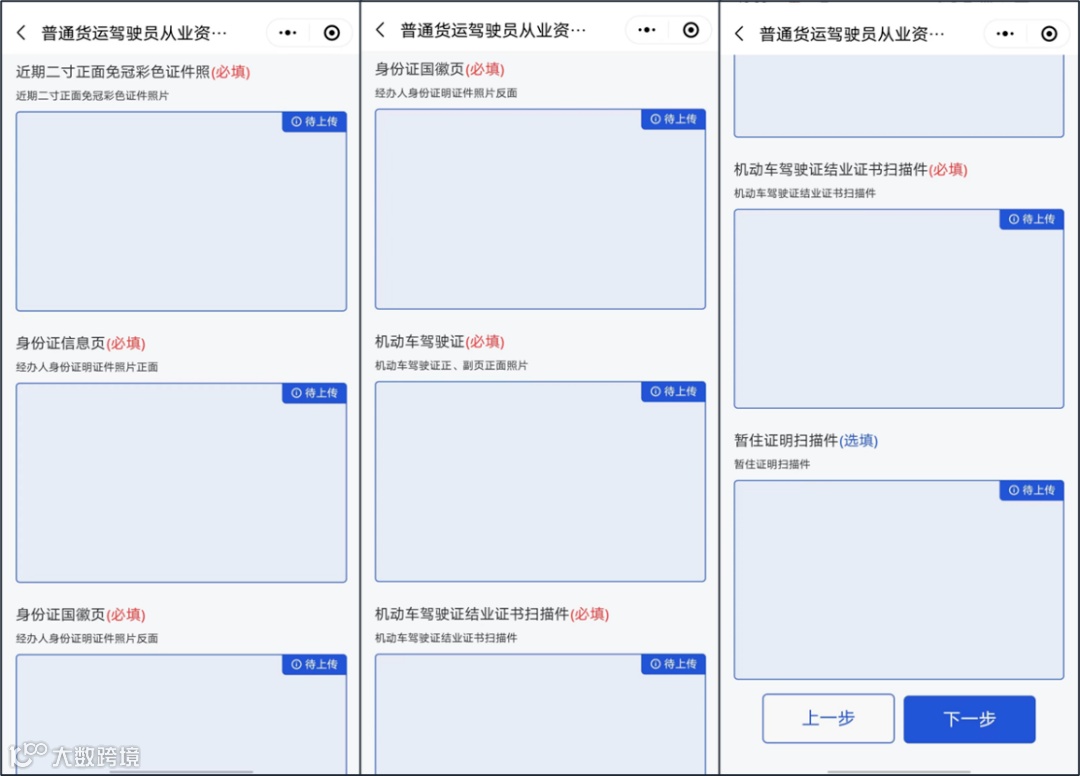Click the 下一步 button
1080x776 pixels.
pyautogui.click(x=969, y=719)
